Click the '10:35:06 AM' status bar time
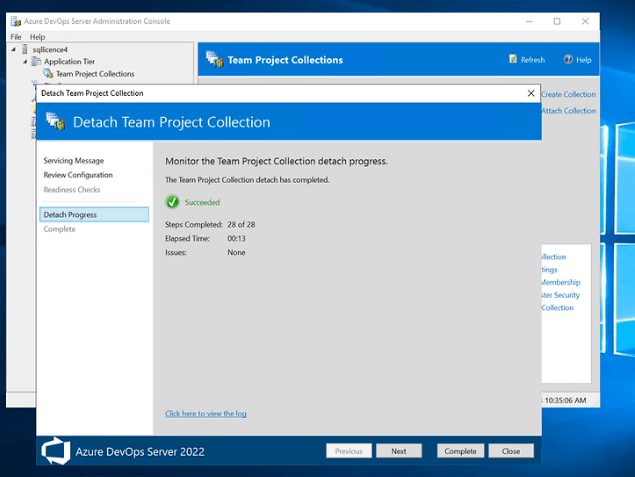The image size is (635, 477). point(565,400)
